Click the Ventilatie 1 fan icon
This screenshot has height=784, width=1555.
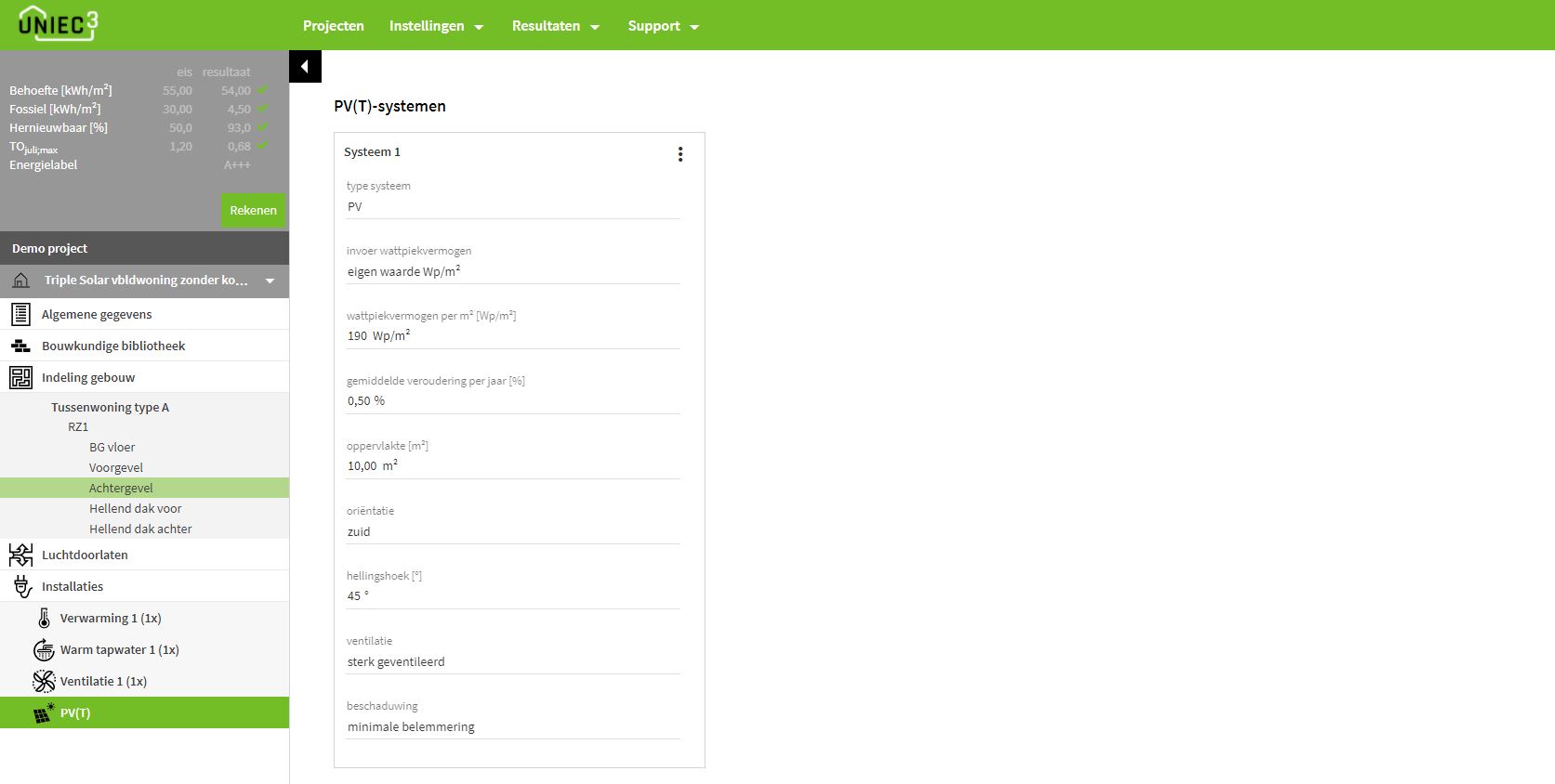tap(44, 681)
